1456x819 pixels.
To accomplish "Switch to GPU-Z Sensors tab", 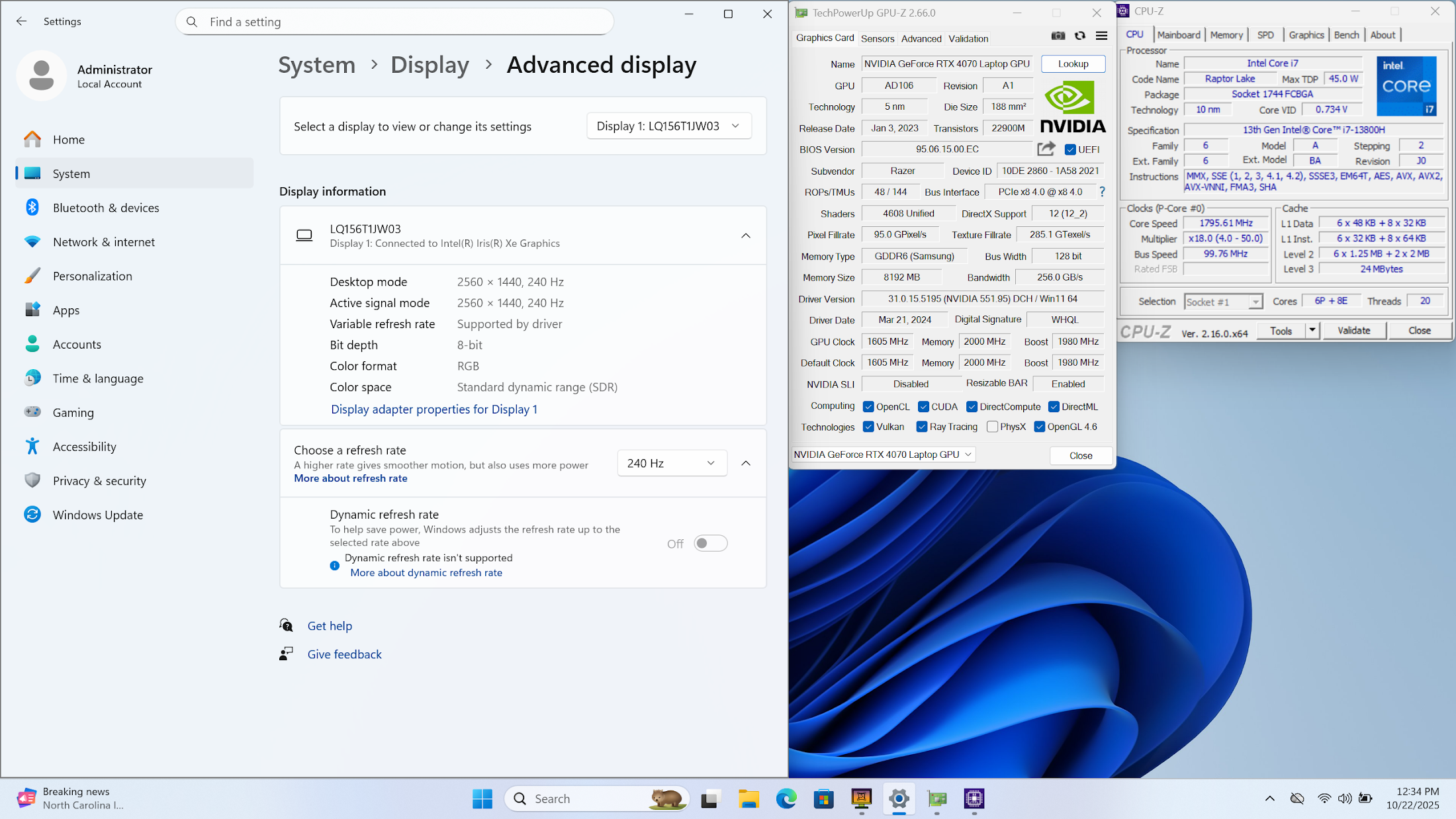I will pyautogui.click(x=877, y=38).
